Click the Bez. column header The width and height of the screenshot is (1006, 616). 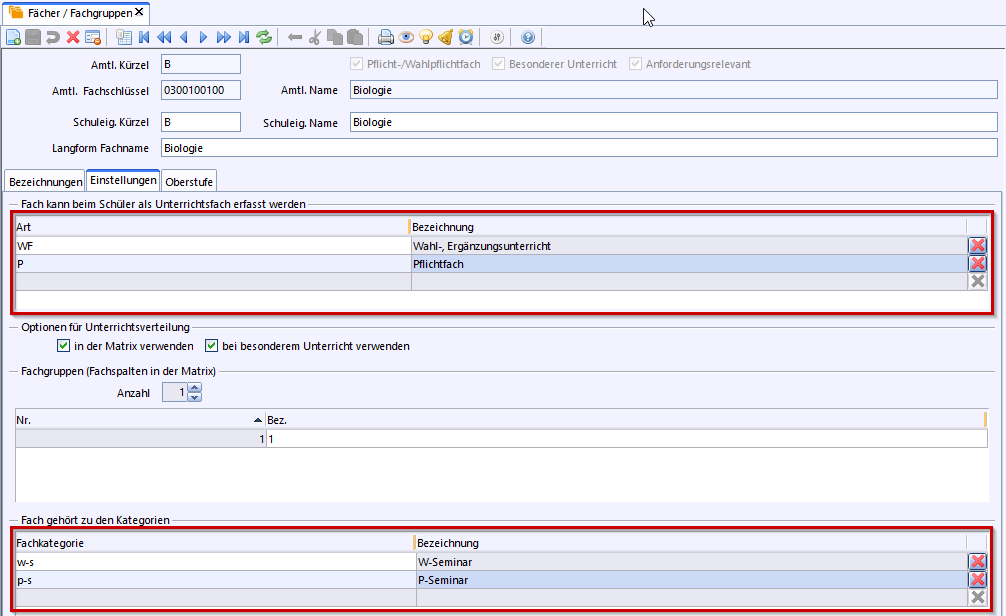(x=626, y=420)
